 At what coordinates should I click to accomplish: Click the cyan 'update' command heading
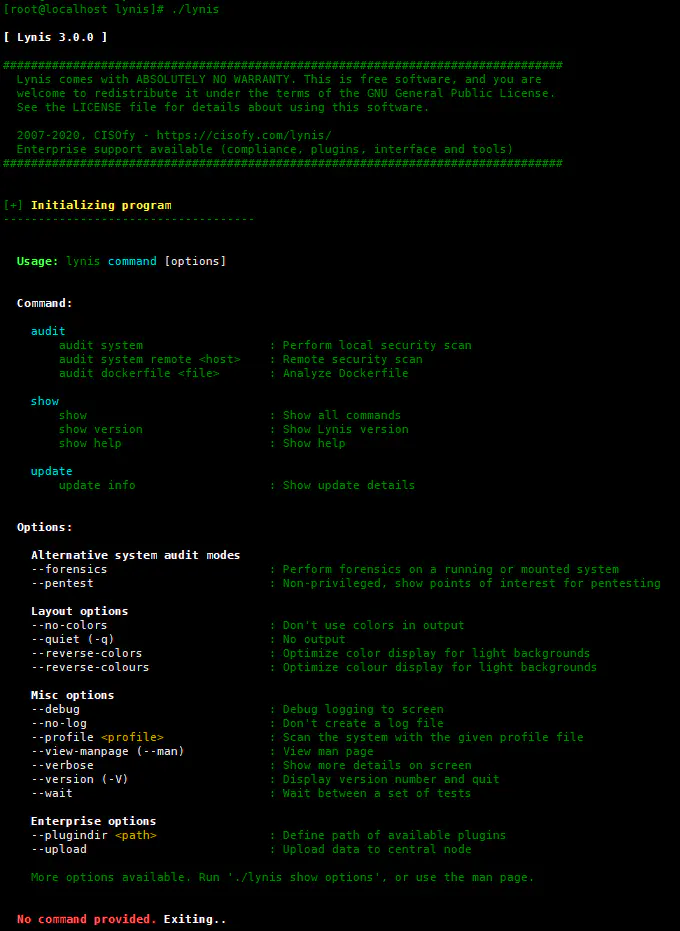52,471
